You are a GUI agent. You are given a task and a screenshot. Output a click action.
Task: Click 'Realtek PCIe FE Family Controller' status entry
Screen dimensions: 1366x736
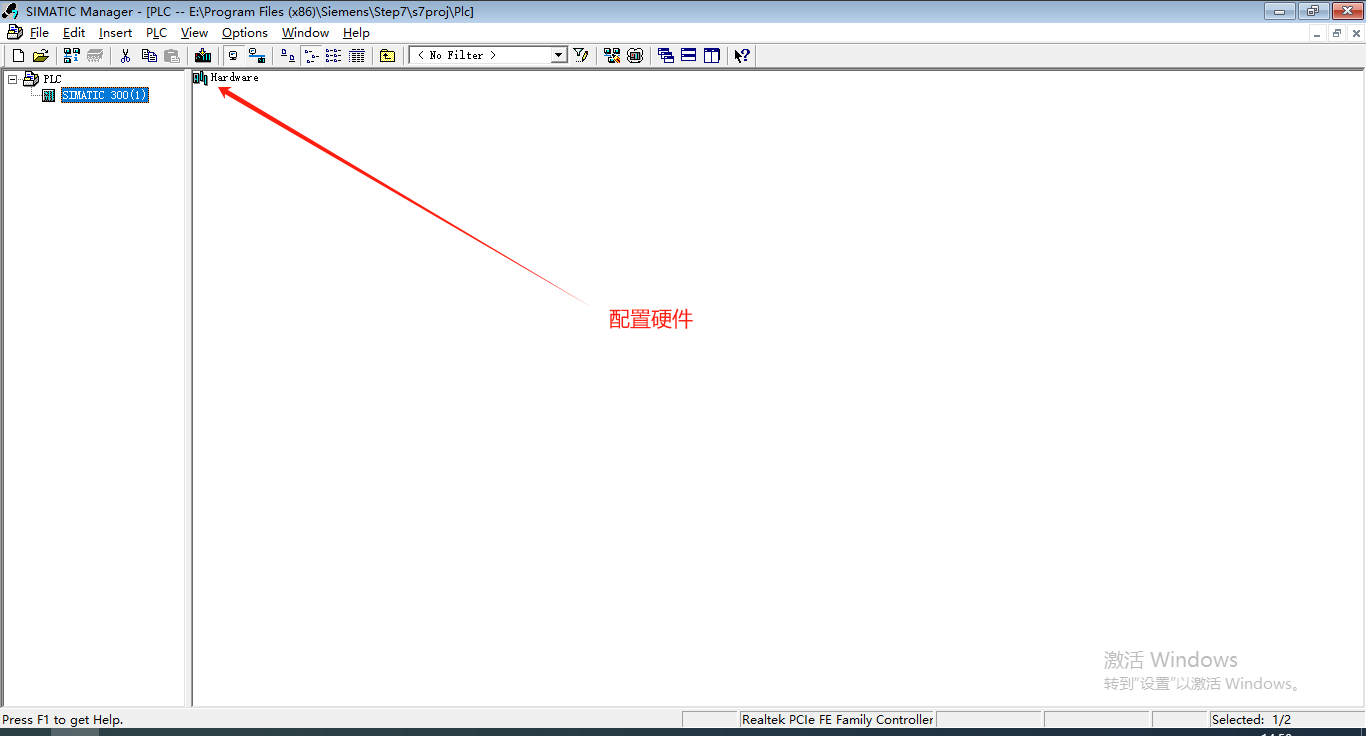pos(837,719)
